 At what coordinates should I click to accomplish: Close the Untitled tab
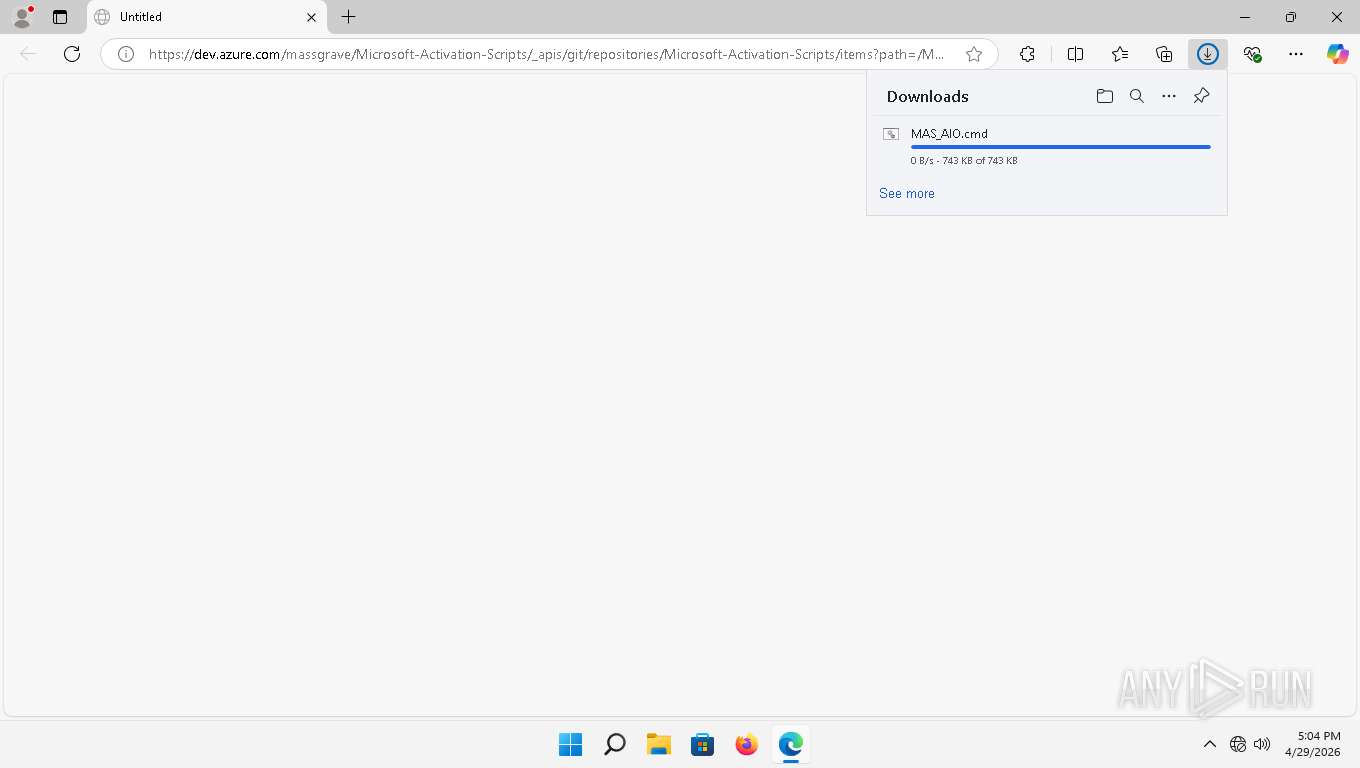pos(311,17)
